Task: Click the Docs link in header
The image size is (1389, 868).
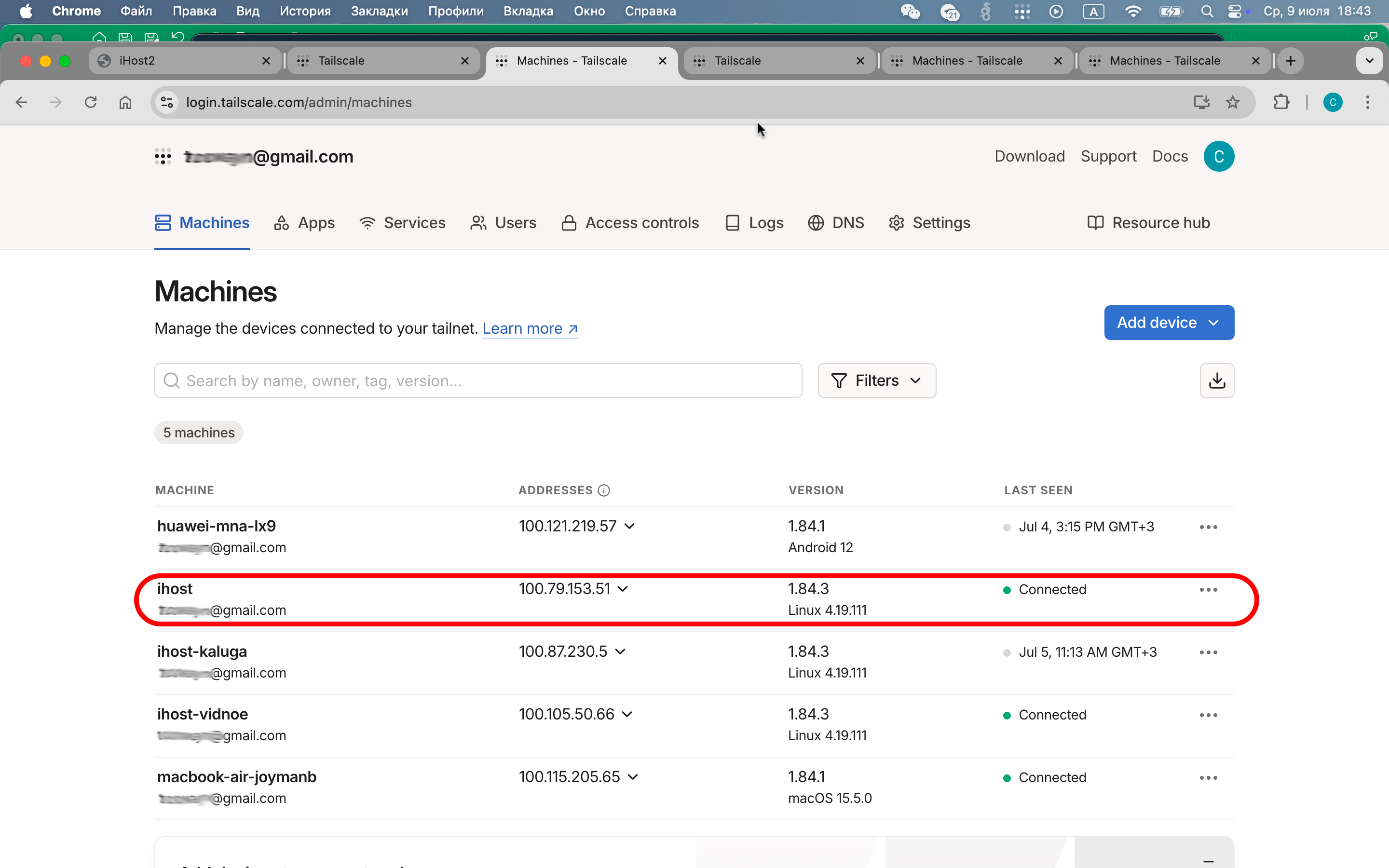Action: point(1170,156)
